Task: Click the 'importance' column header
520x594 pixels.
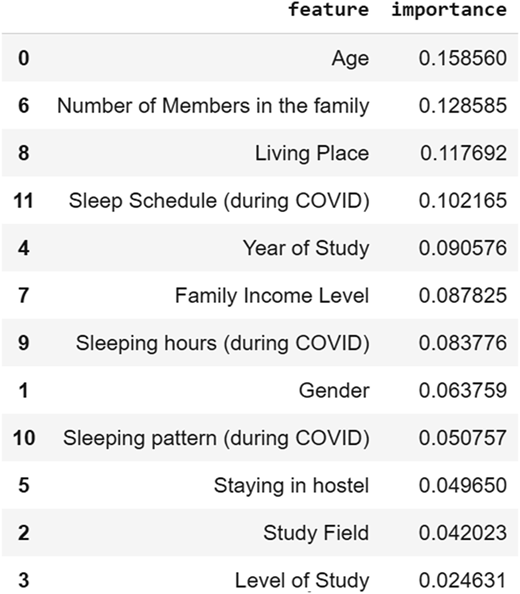Action: click(449, 9)
